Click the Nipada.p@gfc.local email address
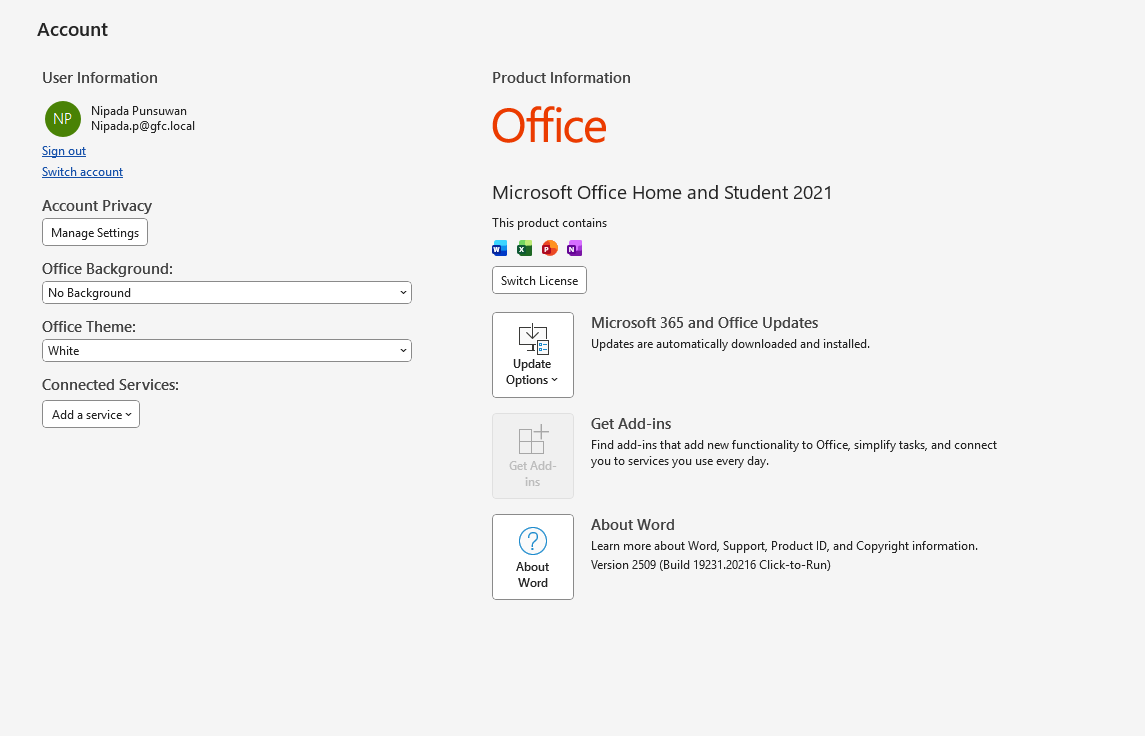Screen dimensions: 1145x736 (x=143, y=127)
